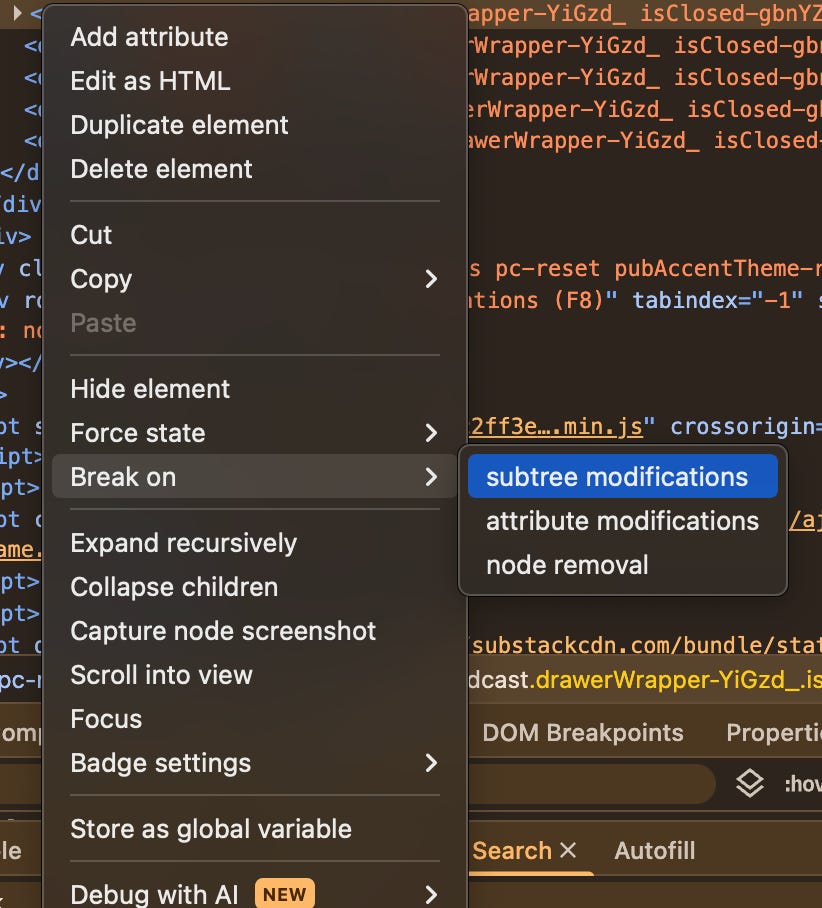Screen dimensions: 822x908
Task: Choose Edit as HTML
Action: click(254, 81)
